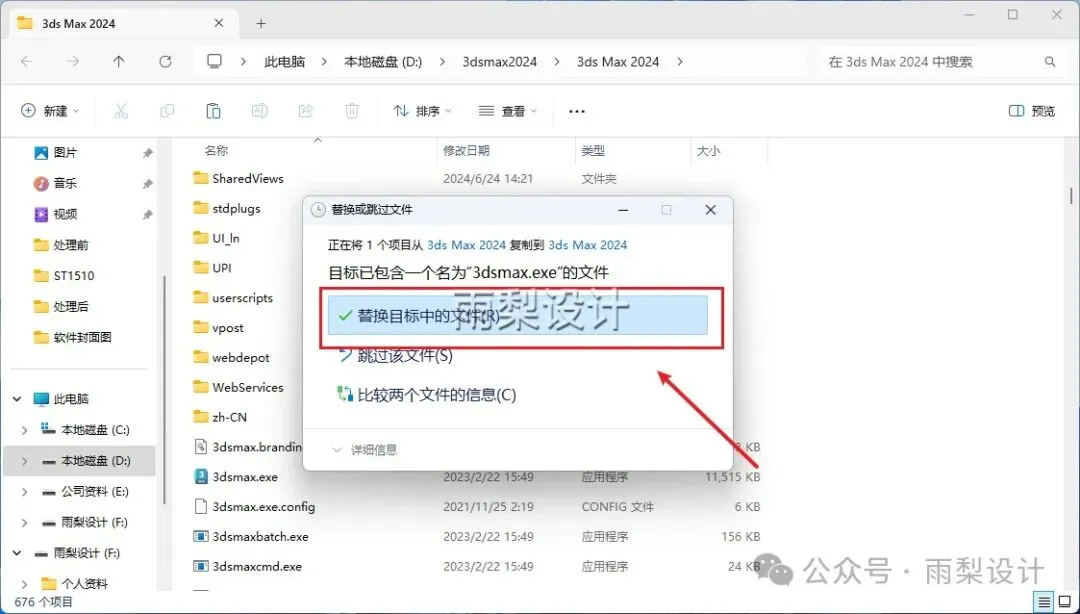Open the userscripts folder
The width and height of the screenshot is (1080, 614).
pos(233,298)
